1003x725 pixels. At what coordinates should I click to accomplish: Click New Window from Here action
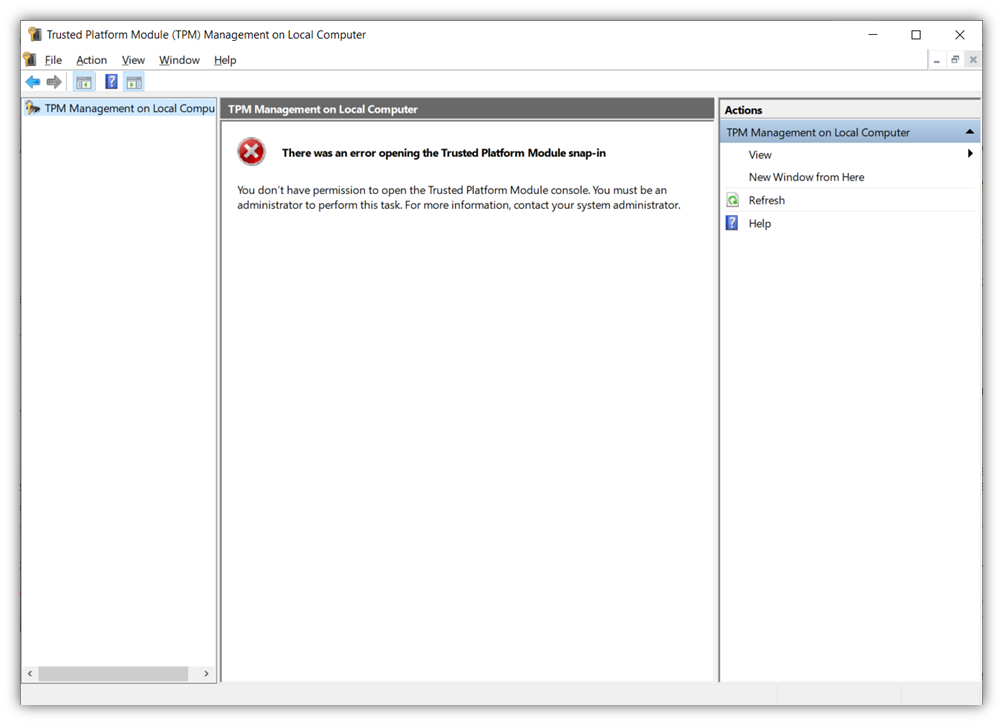coord(806,177)
